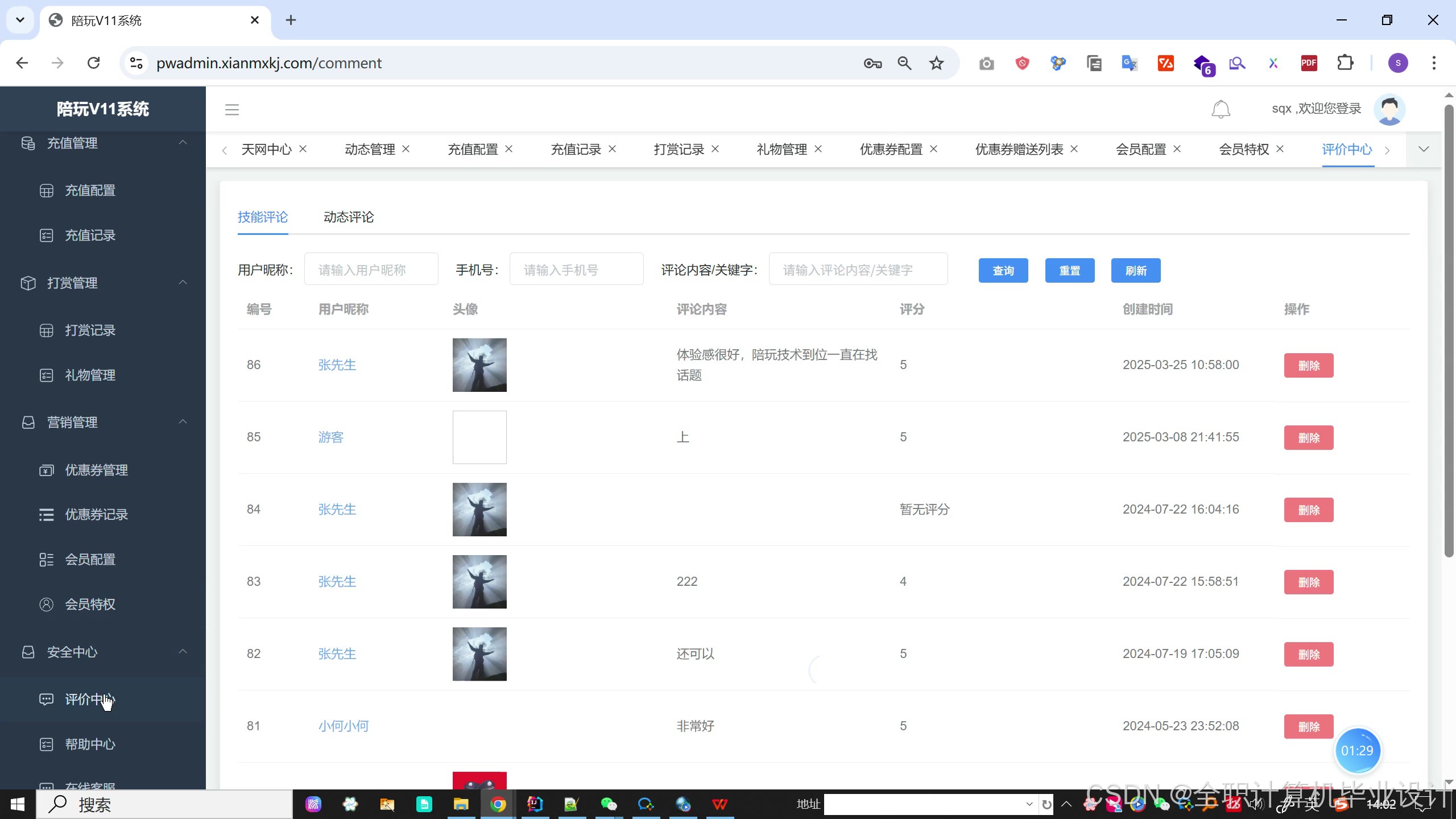
Task: Switch to the 会员配置 page tab
Action: [x=1141, y=149]
